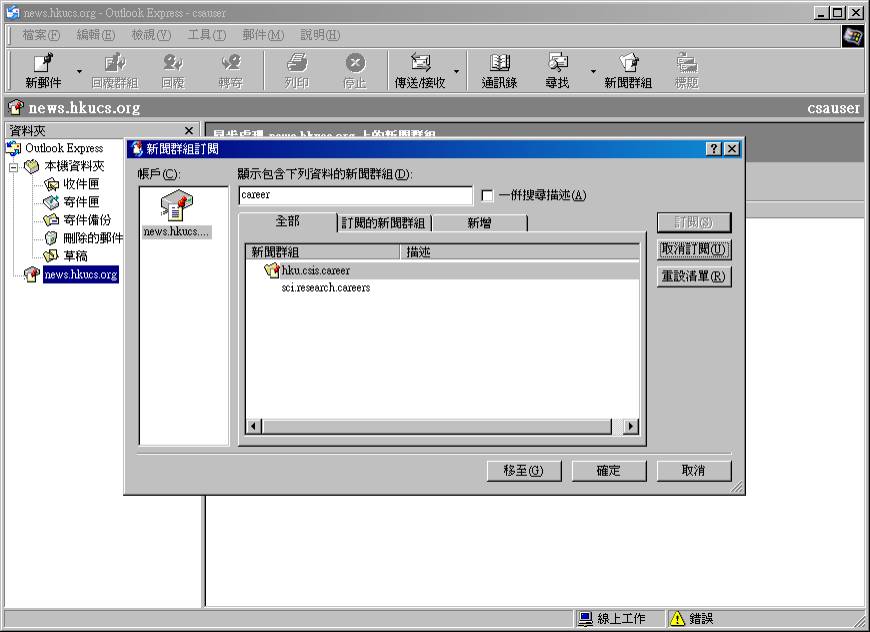Click the dialog help question mark button
Viewport: 870px width, 632px height.
tap(714, 149)
